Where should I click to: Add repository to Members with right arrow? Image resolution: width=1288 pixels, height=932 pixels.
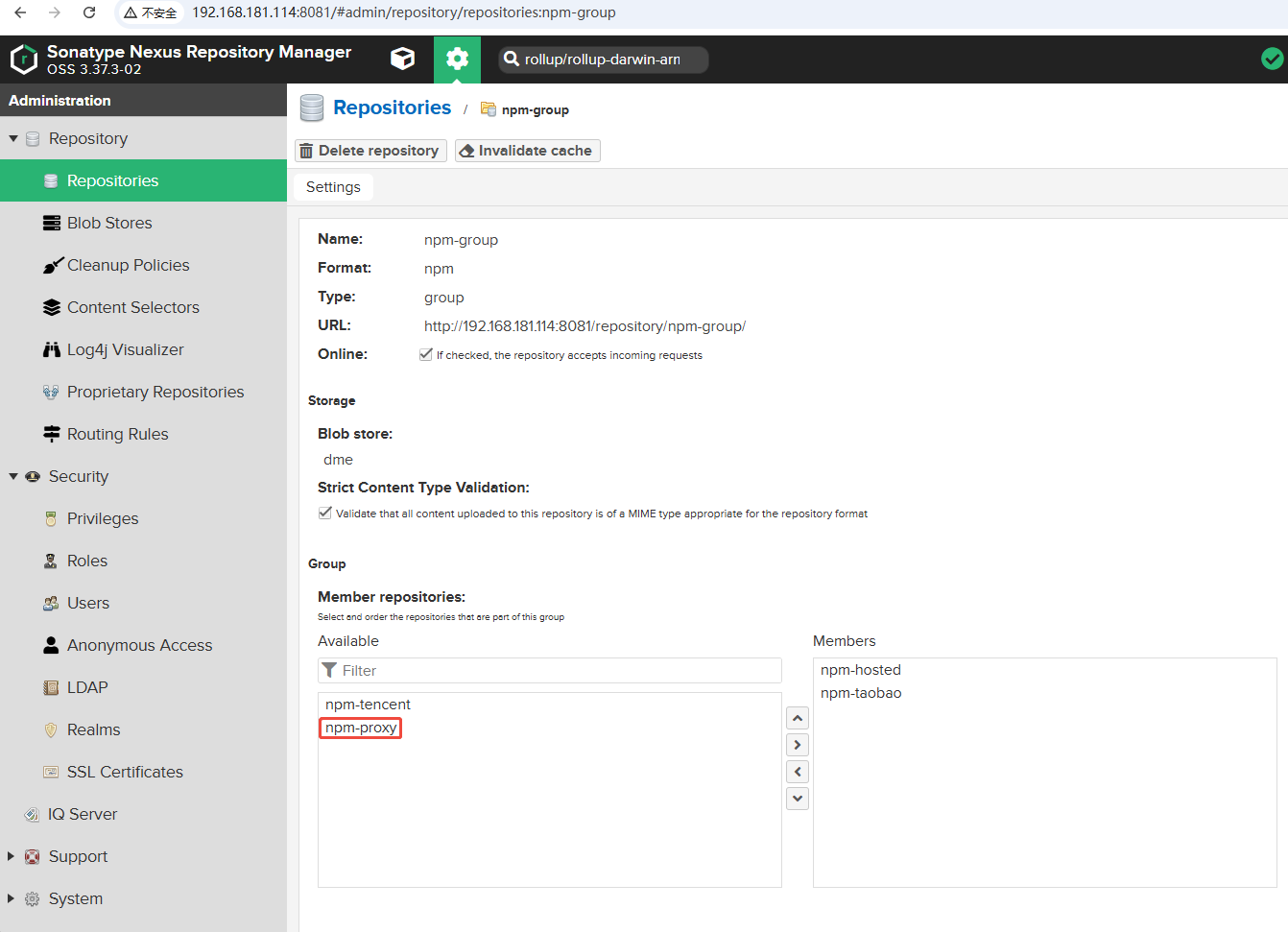[x=797, y=745]
